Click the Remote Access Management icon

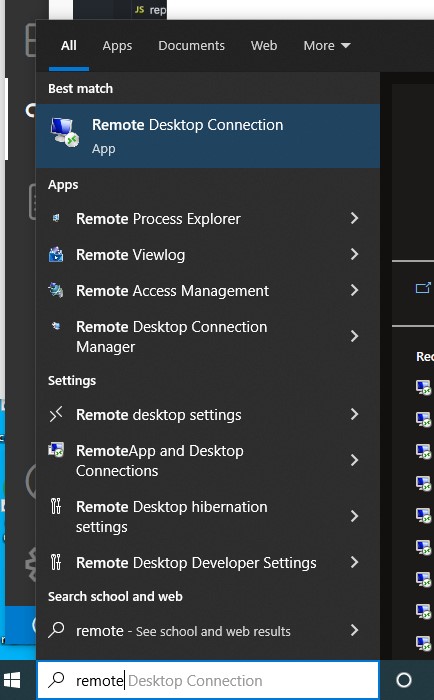pos(56,290)
